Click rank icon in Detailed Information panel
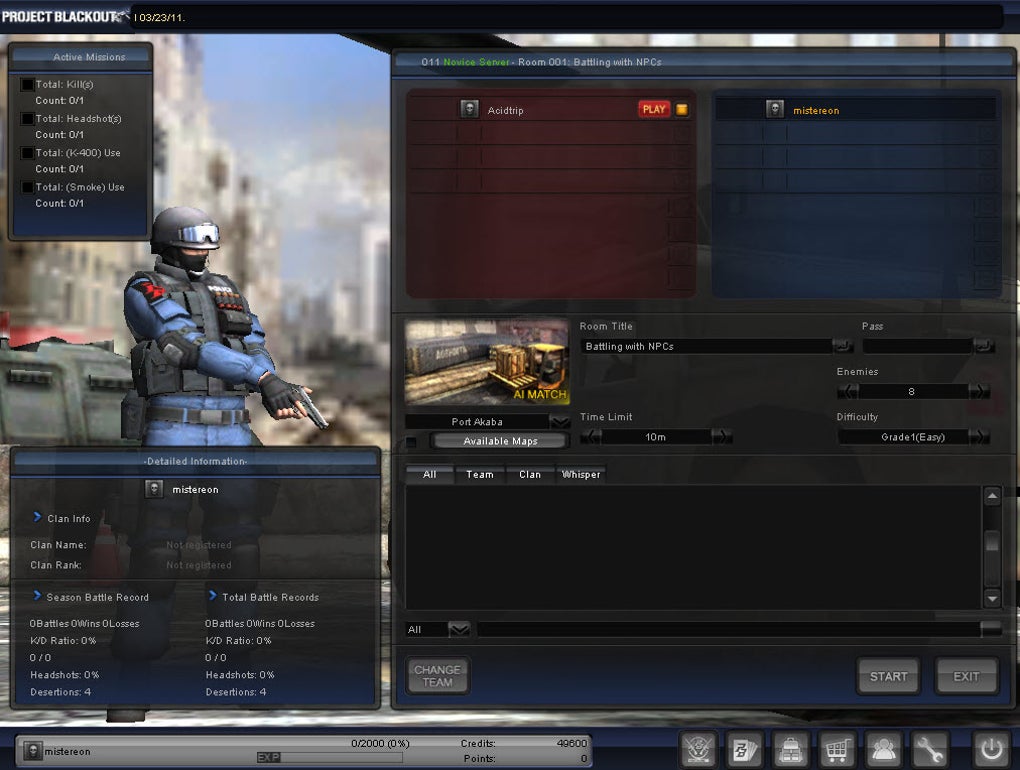This screenshot has height=770, width=1020. tap(154, 489)
